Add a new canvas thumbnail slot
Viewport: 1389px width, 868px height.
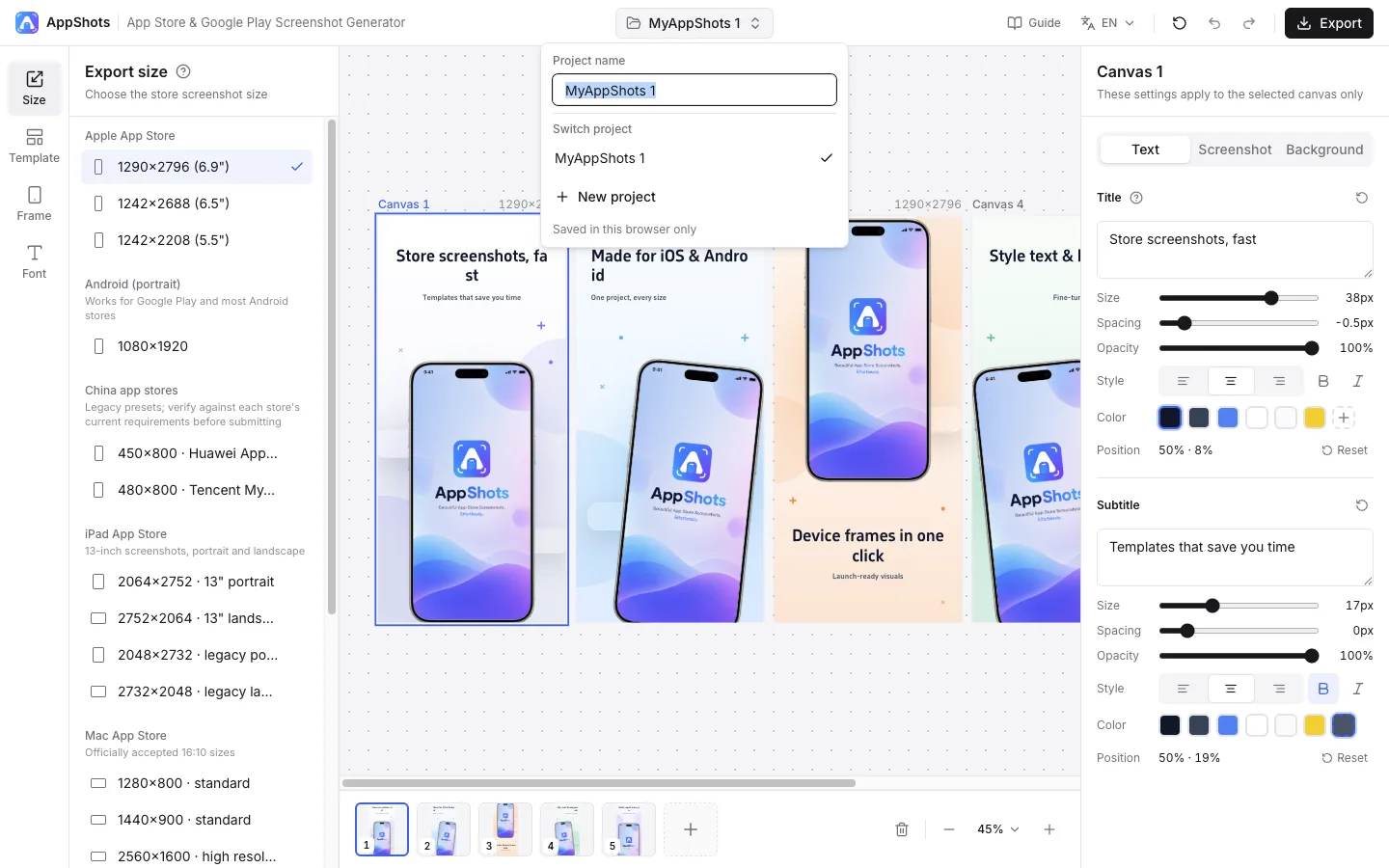(691, 829)
